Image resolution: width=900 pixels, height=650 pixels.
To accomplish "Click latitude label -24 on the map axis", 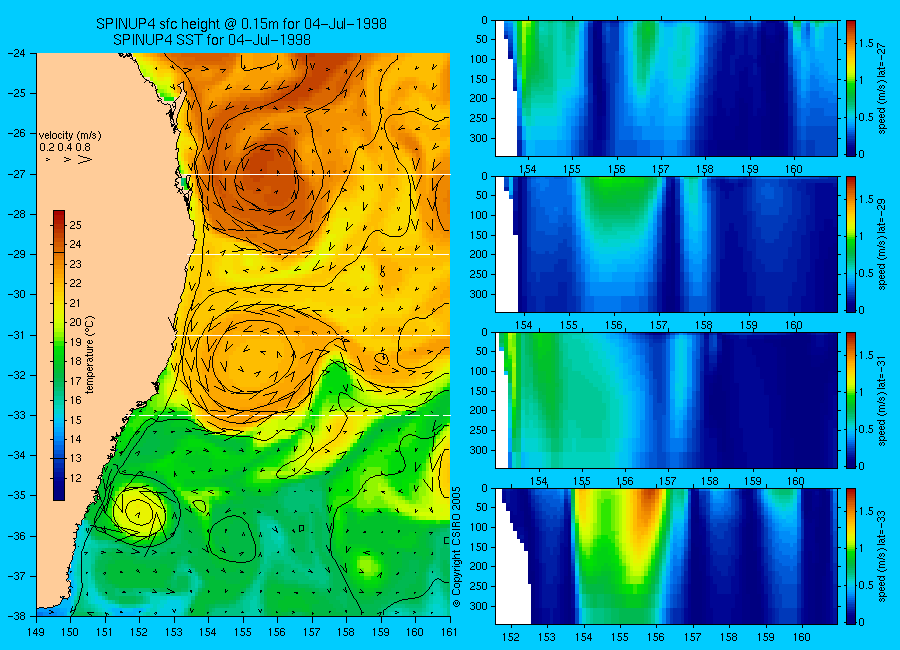I will click(x=17, y=53).
